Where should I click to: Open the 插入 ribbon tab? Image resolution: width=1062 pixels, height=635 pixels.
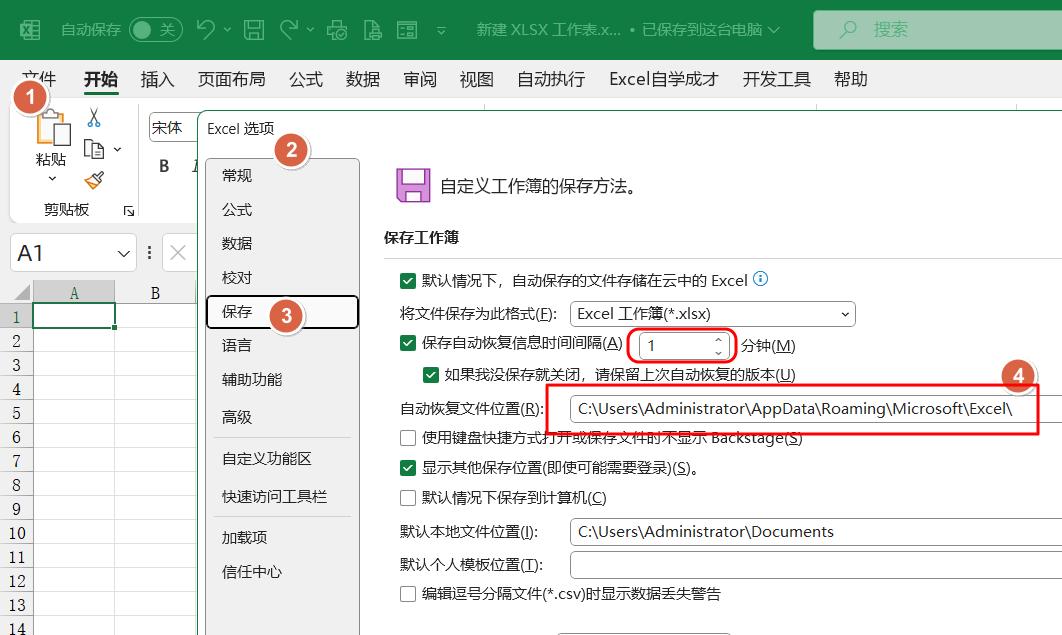[x=157, y=79]
